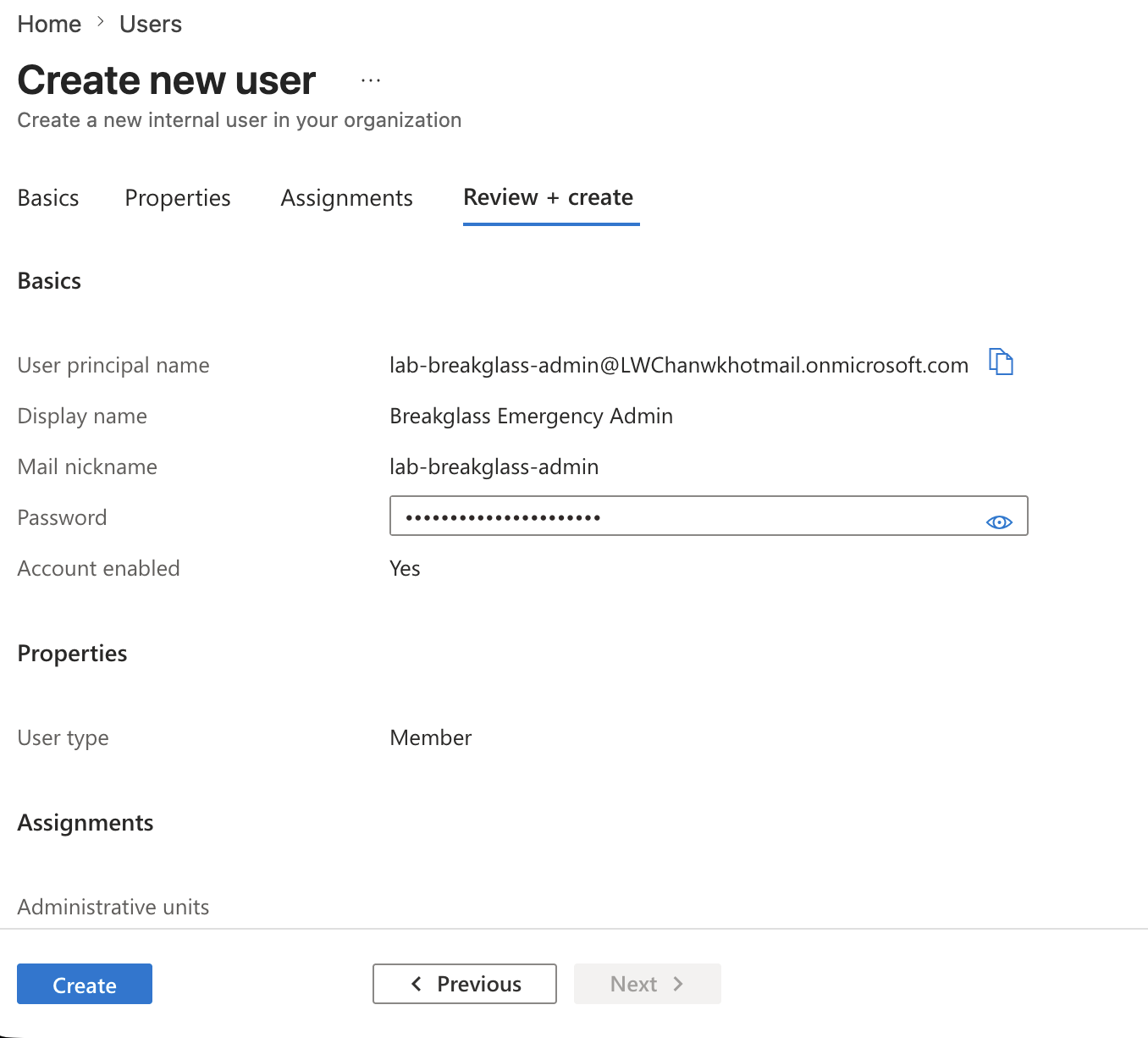1148x1038 pixels.
Task: Select the lab-breakglass-admin@LWChanwkhotmail.onmicrosoft.com value
Action: coord(679,365)
